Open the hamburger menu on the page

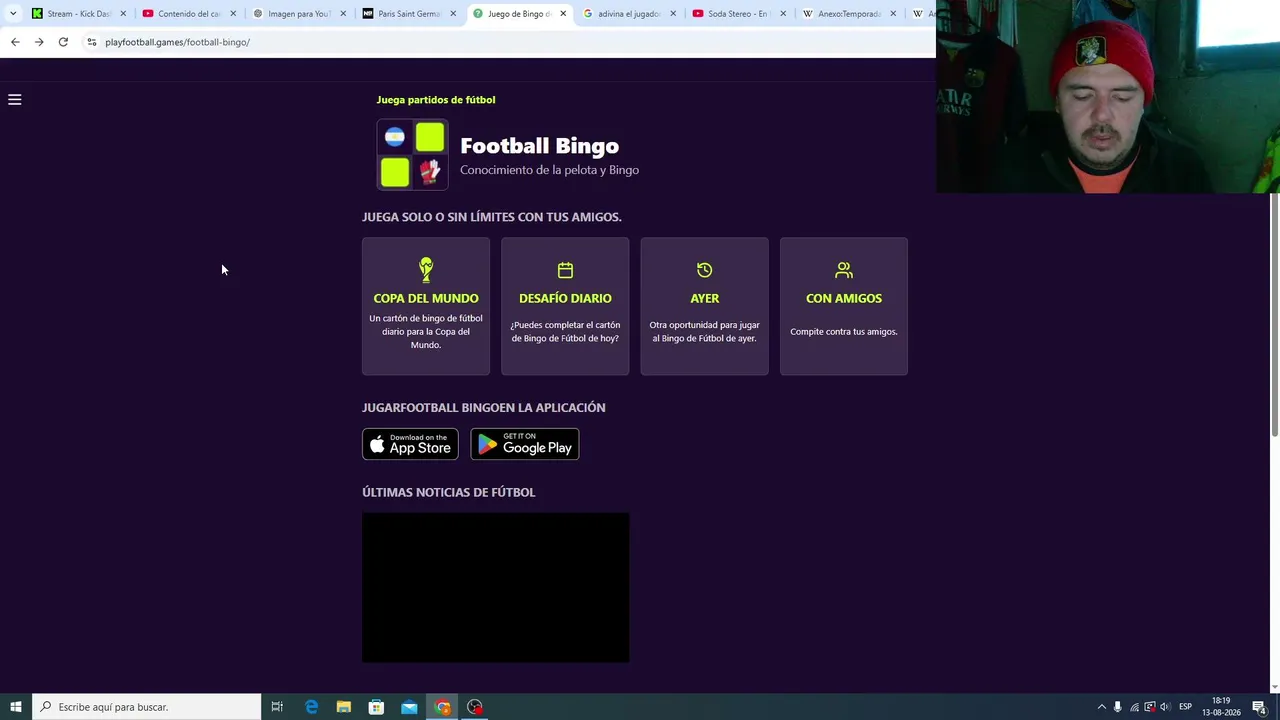pos(15,100)
